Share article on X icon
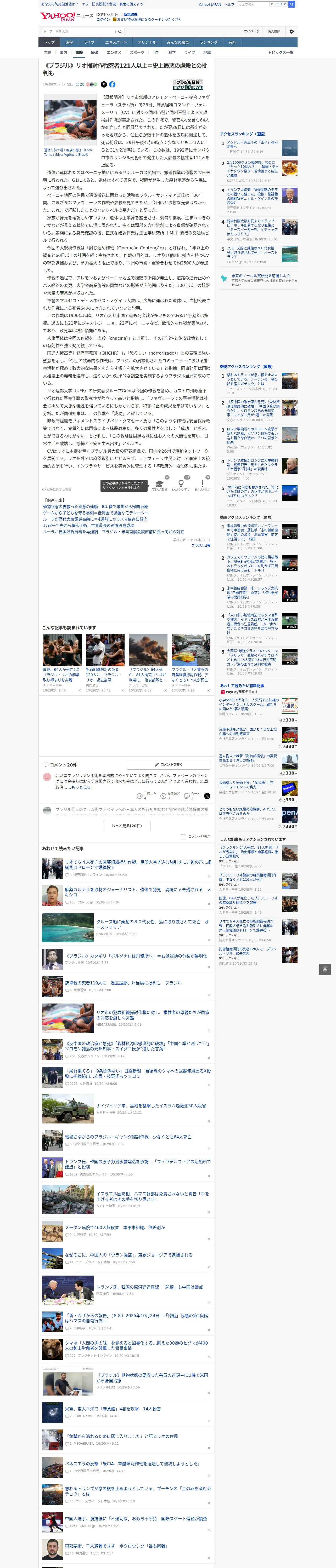 (104, 85)
